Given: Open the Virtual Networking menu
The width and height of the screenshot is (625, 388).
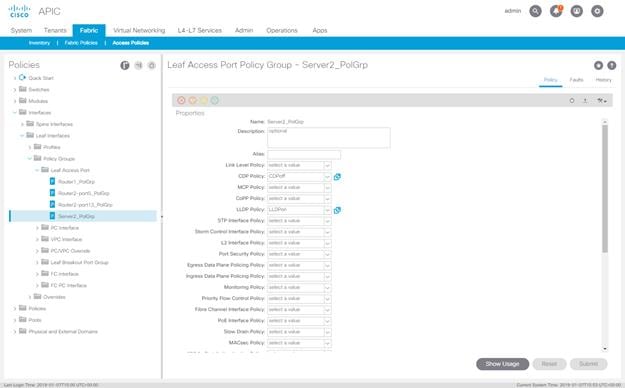Looking at the screenshot, I should click(x=139, y=30).
